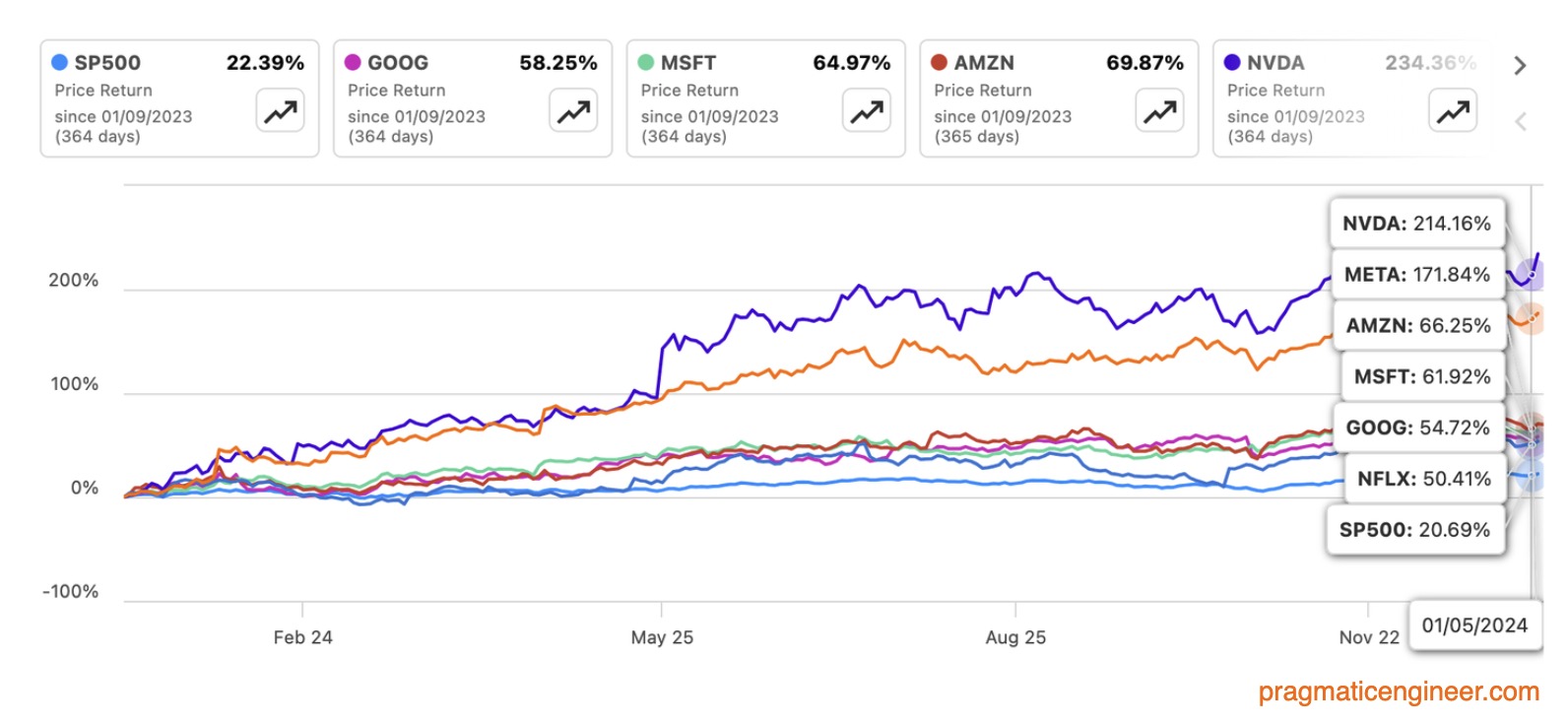Click the green dot icon beside MSFT
1568x725 pixels.
click(x=645, y=62)
